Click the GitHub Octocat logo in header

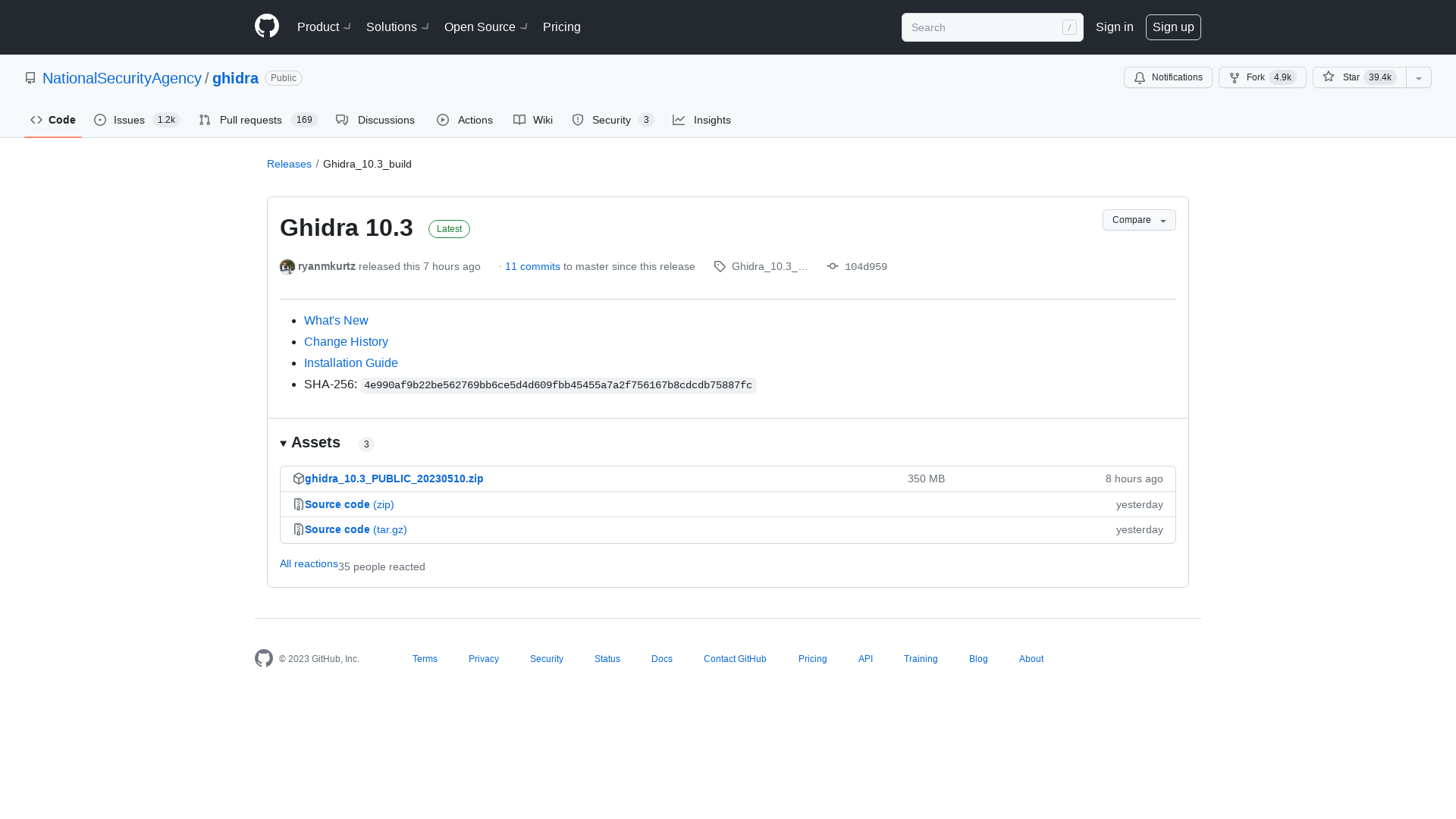267,27
